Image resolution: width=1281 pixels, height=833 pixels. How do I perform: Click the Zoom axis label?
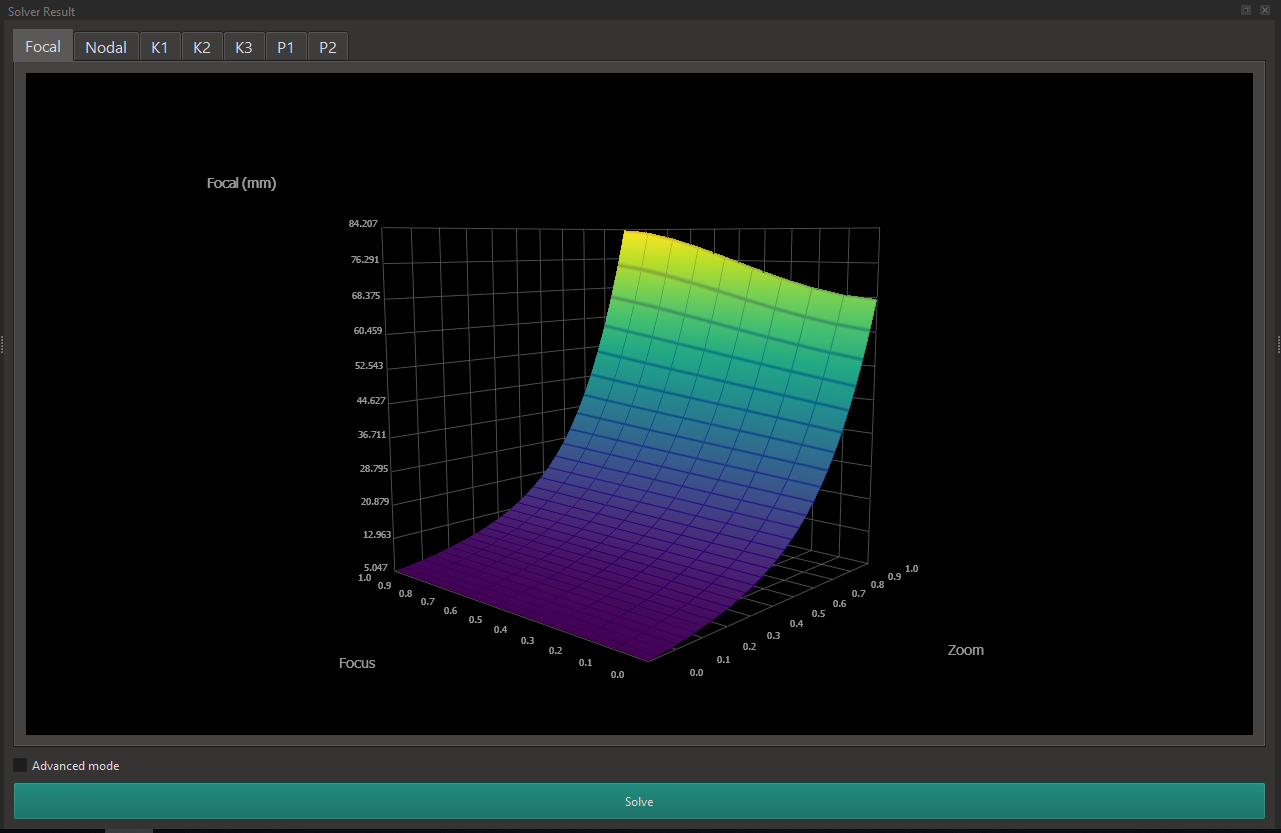pos(965,650)
